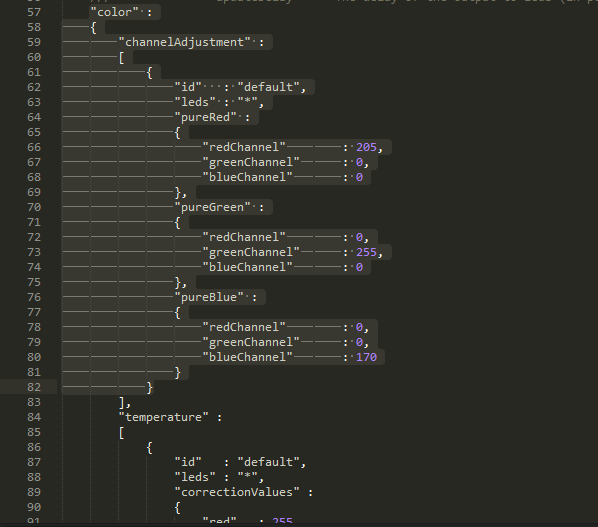This screenshot has height=527, width=598.
Task: Click the value 170 on line 80
Action: click(x=366, y=357)
